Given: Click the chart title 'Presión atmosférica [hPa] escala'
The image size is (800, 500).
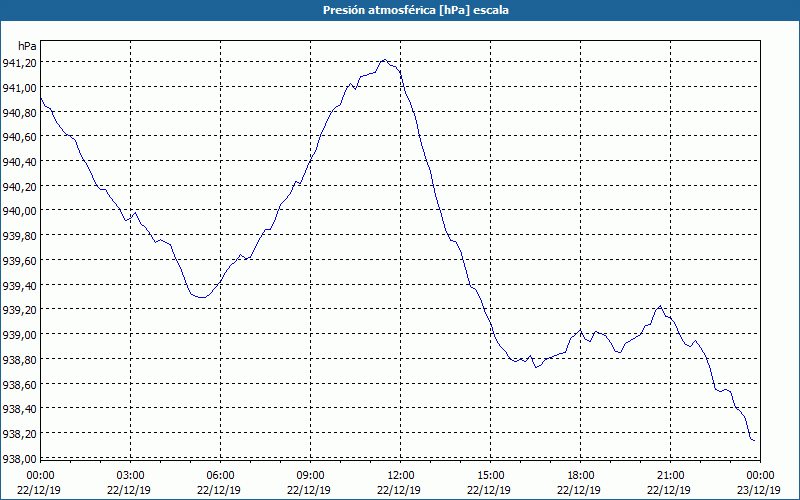Looking at the screenshot, I should (416, 10).
